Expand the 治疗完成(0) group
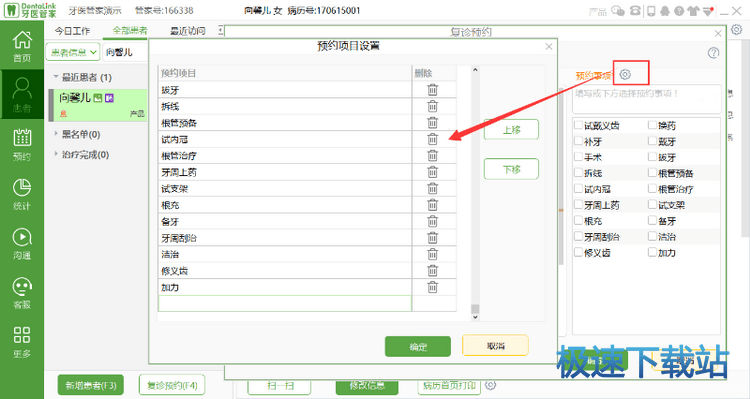 pos(56,154)
